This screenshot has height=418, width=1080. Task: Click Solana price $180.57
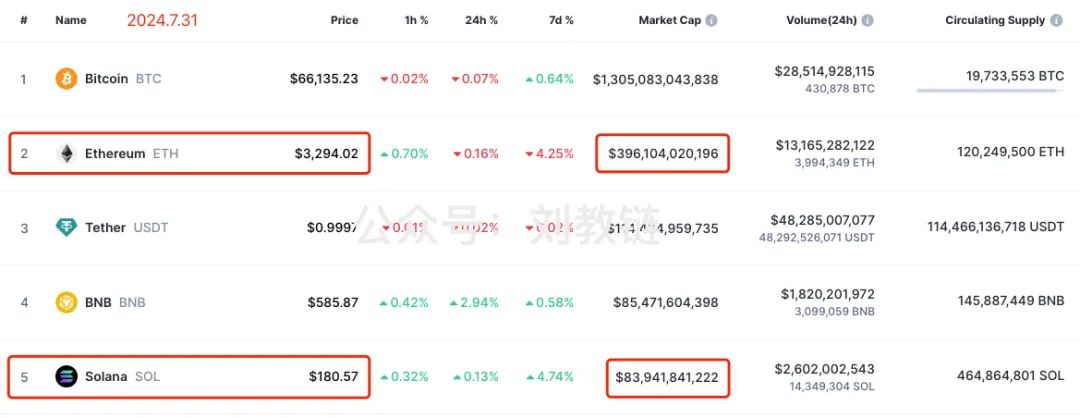(333, 377)
